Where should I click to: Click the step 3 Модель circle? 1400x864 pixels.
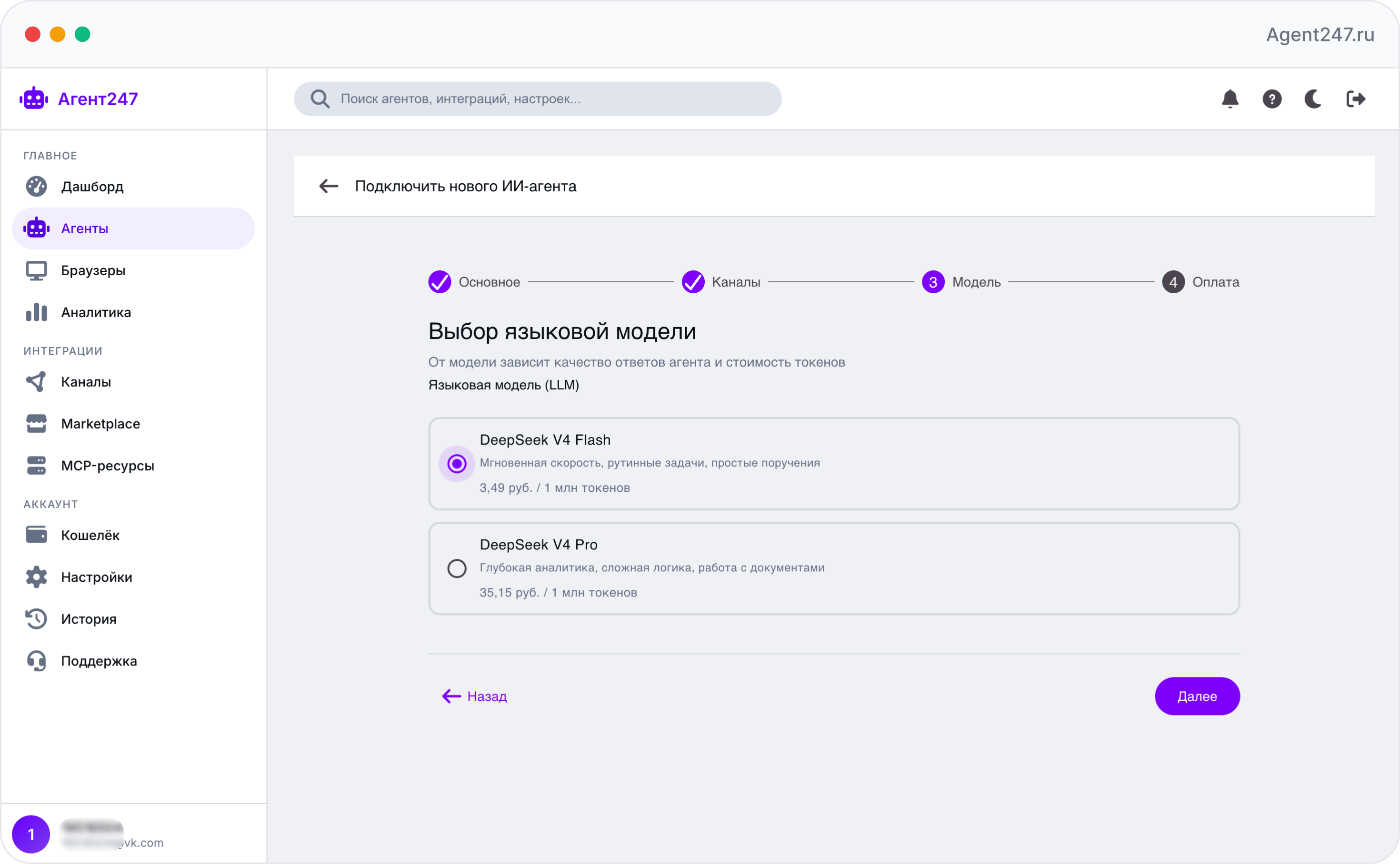(932, 282)
